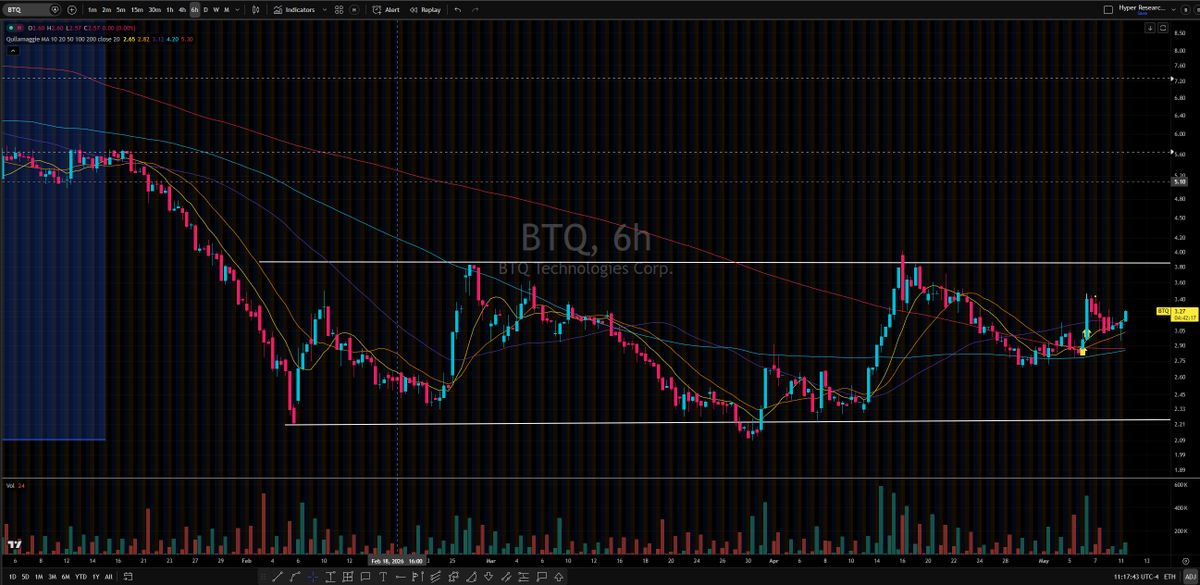The image size is (1200, 585).
Task: Select the parallel lines channel tool
Action: [x=435, y=576]
